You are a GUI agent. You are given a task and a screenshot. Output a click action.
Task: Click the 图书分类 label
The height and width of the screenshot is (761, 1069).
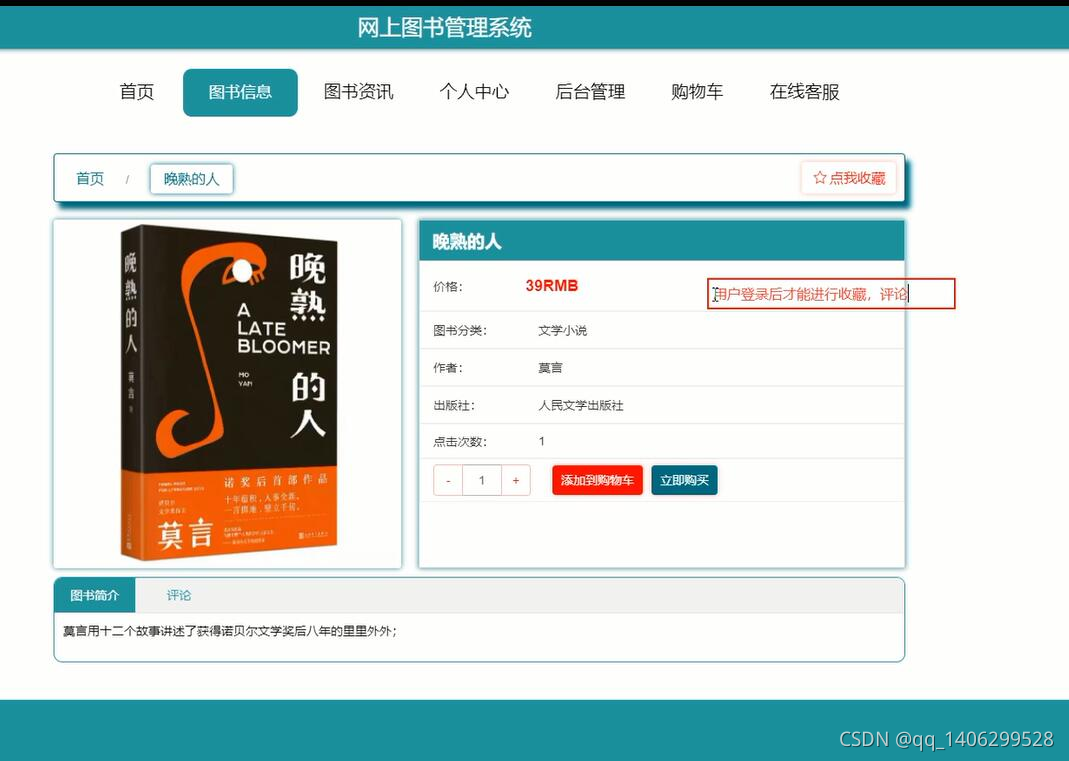[x=460, y=330]
